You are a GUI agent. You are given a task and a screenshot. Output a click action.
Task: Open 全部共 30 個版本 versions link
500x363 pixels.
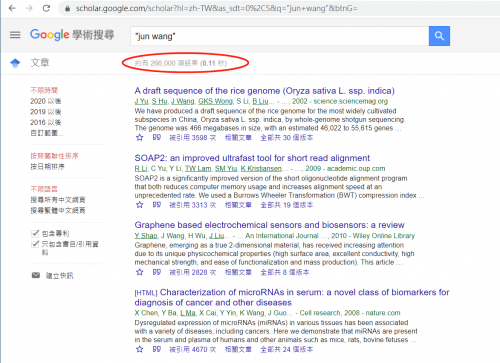tap(287, 137)
